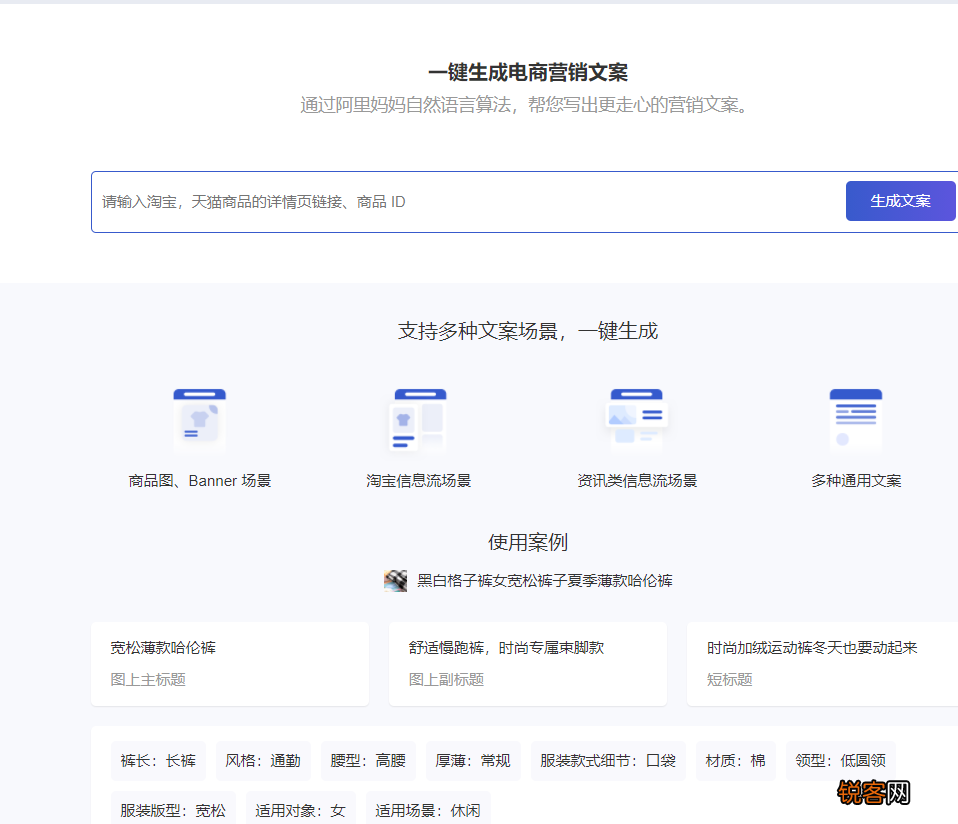
Task: Select the 宽松薄款哈伦裤 copy card
Action: pos(230,664)
